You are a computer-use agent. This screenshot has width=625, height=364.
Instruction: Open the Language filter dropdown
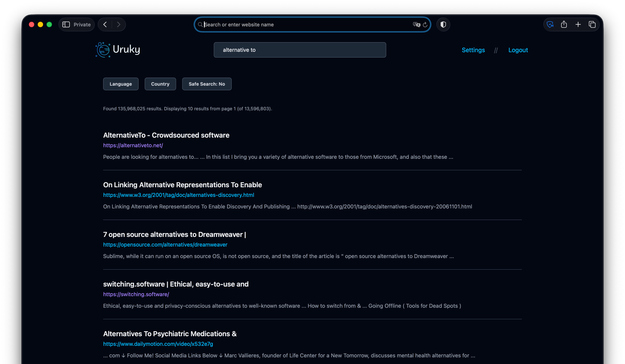point(121,84)
